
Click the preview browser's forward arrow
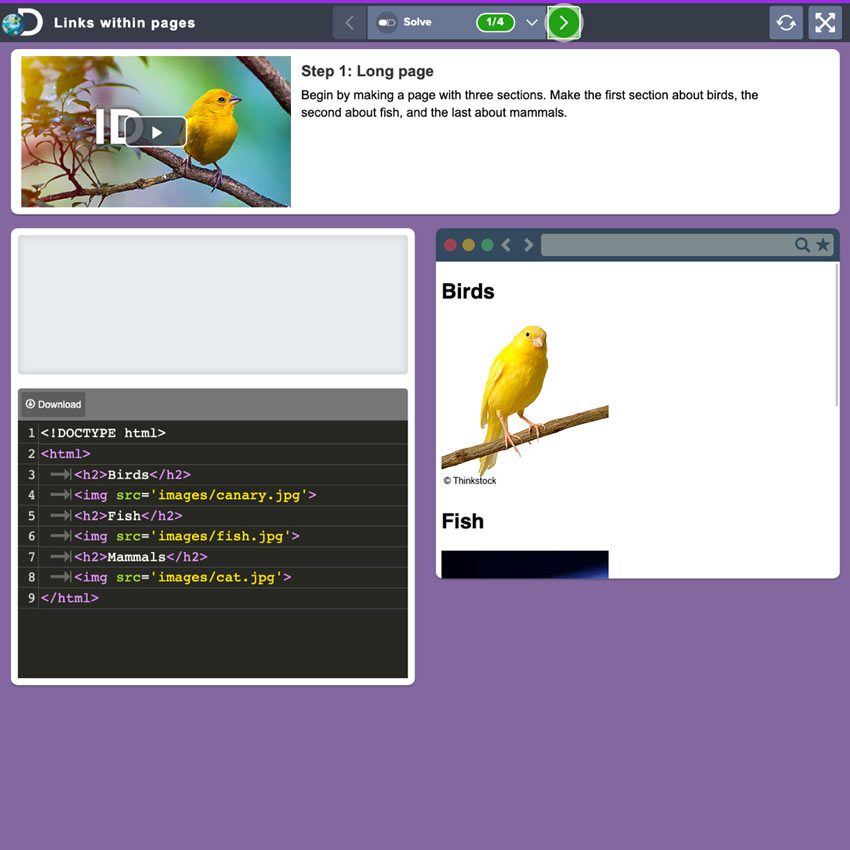[x=529, y=245]
